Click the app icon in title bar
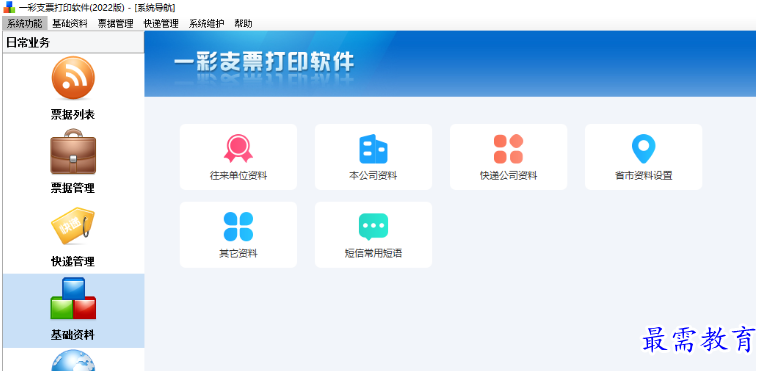764x371 pixels. pos(9,7)
